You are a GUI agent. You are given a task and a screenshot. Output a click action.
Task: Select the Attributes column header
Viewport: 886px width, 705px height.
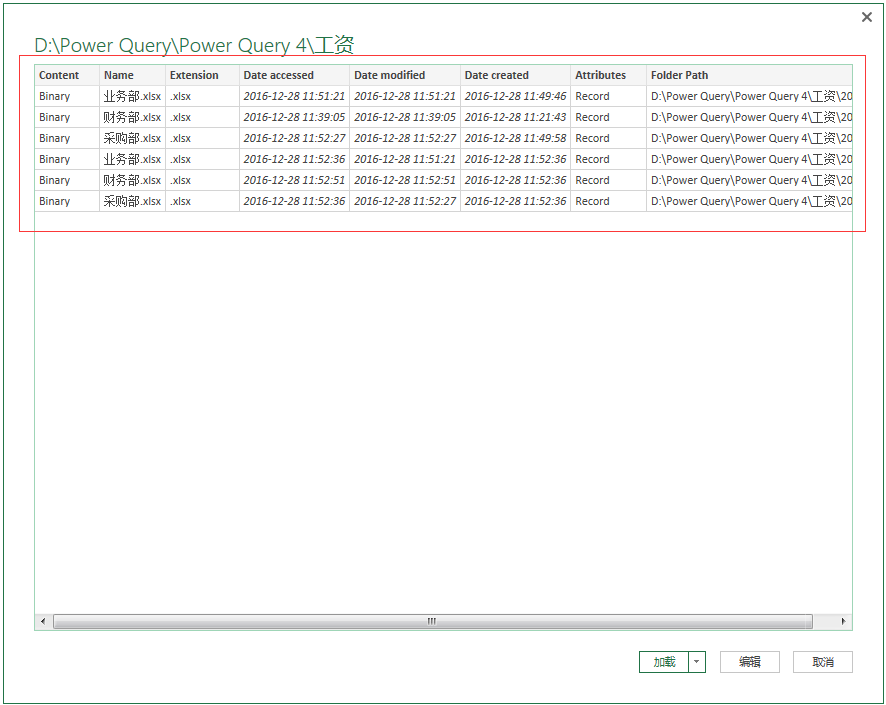[608, 75]
